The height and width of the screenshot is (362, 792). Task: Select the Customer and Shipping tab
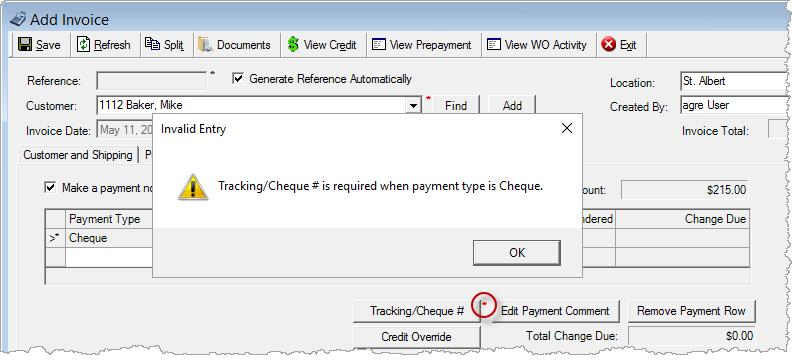coord(78,155)
